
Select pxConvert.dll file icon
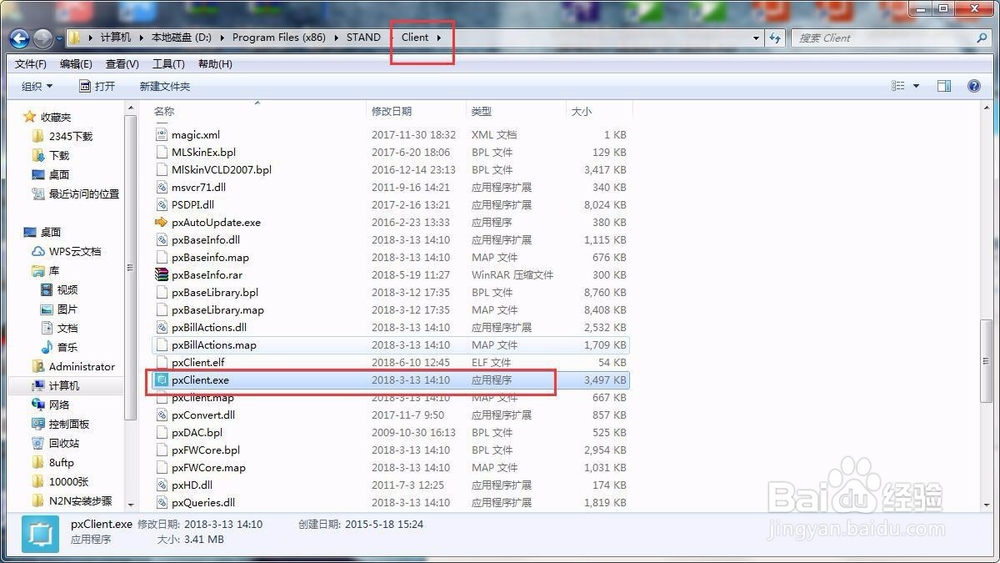point(161,415)
